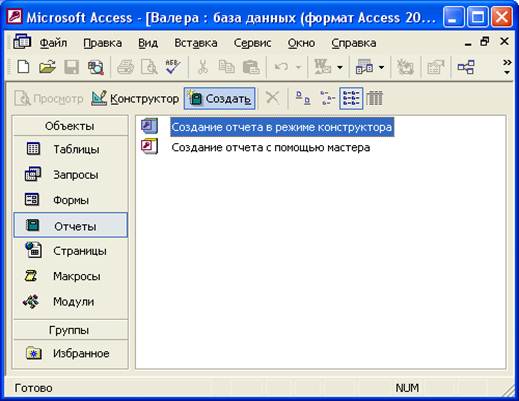Open the Relationships icon in the toolbar

[x=466, y=67]
